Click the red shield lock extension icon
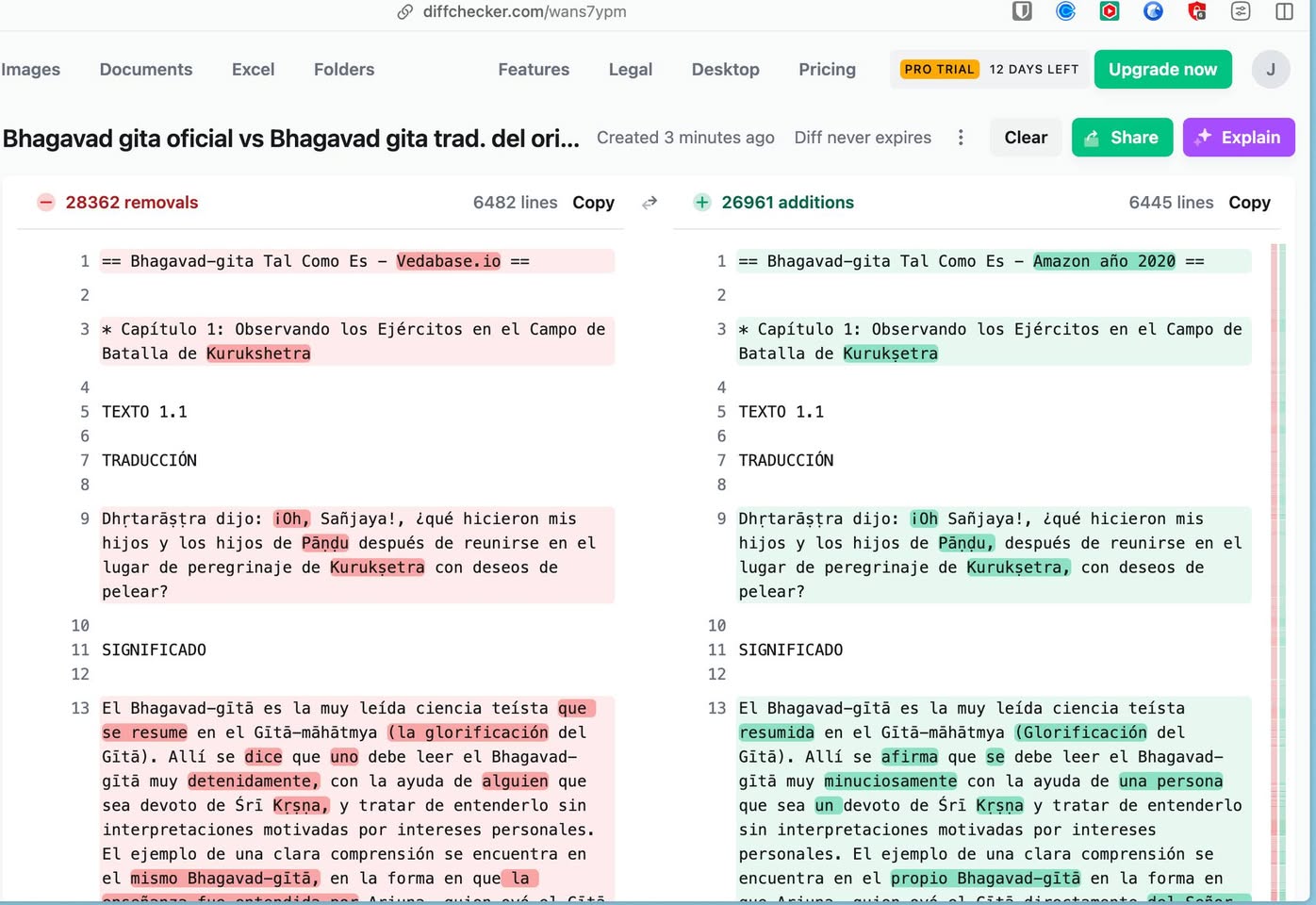 coord(1197,11)
